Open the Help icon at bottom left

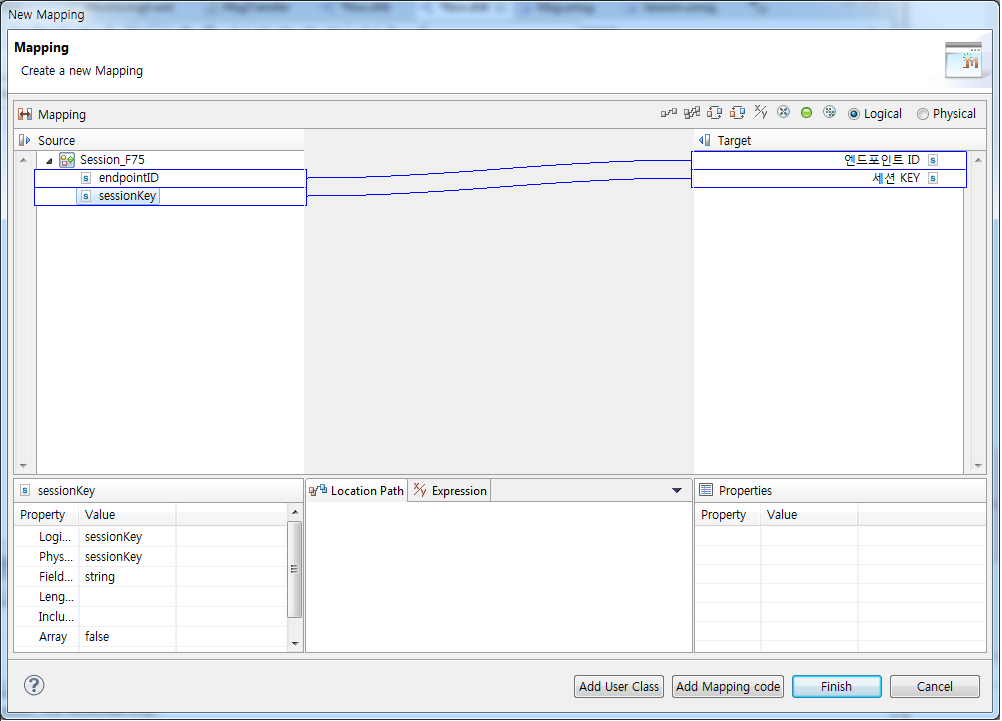point(34,686)
